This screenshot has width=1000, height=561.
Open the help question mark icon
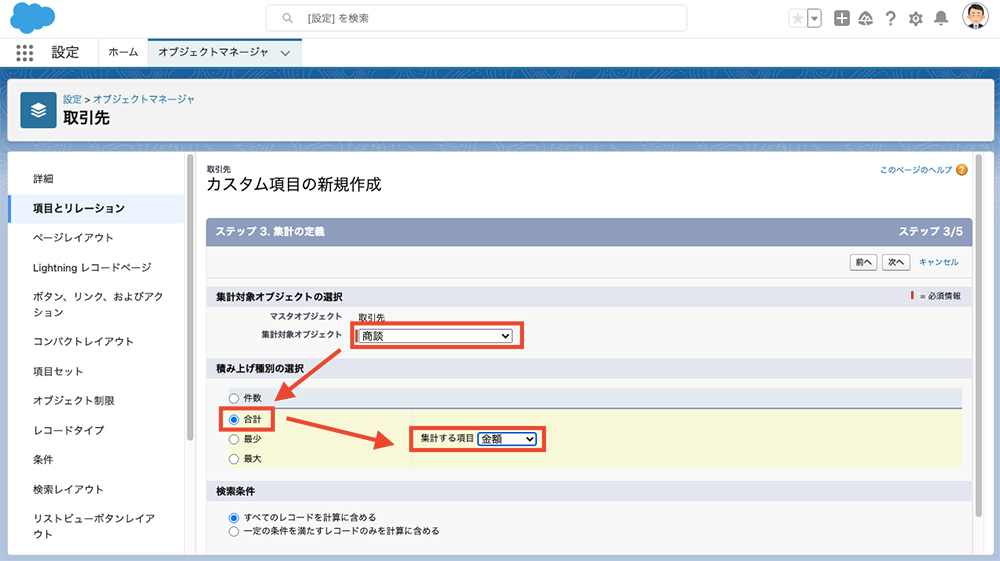(890, 18)
